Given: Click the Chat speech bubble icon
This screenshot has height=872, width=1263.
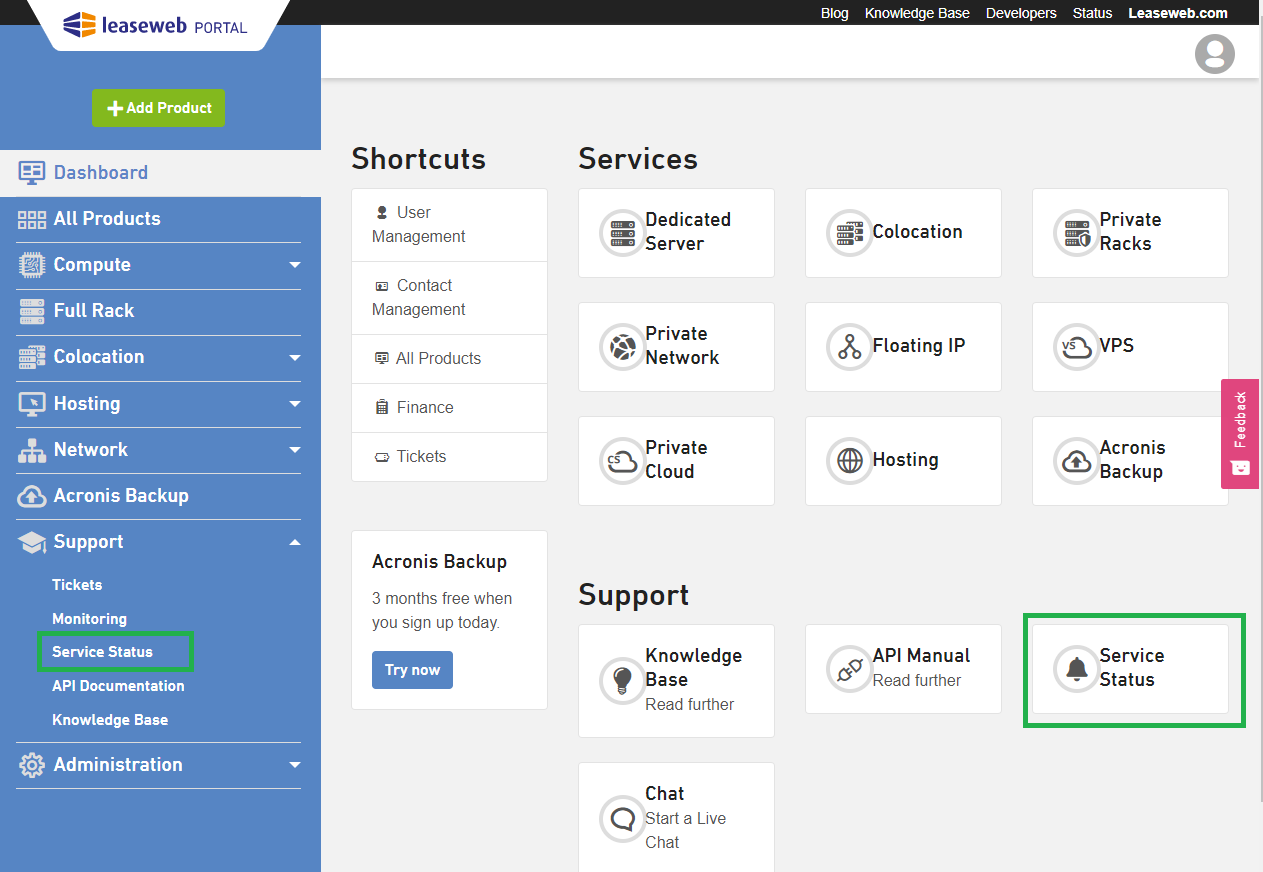Looking at the screenshot, I should click(622, 819).
